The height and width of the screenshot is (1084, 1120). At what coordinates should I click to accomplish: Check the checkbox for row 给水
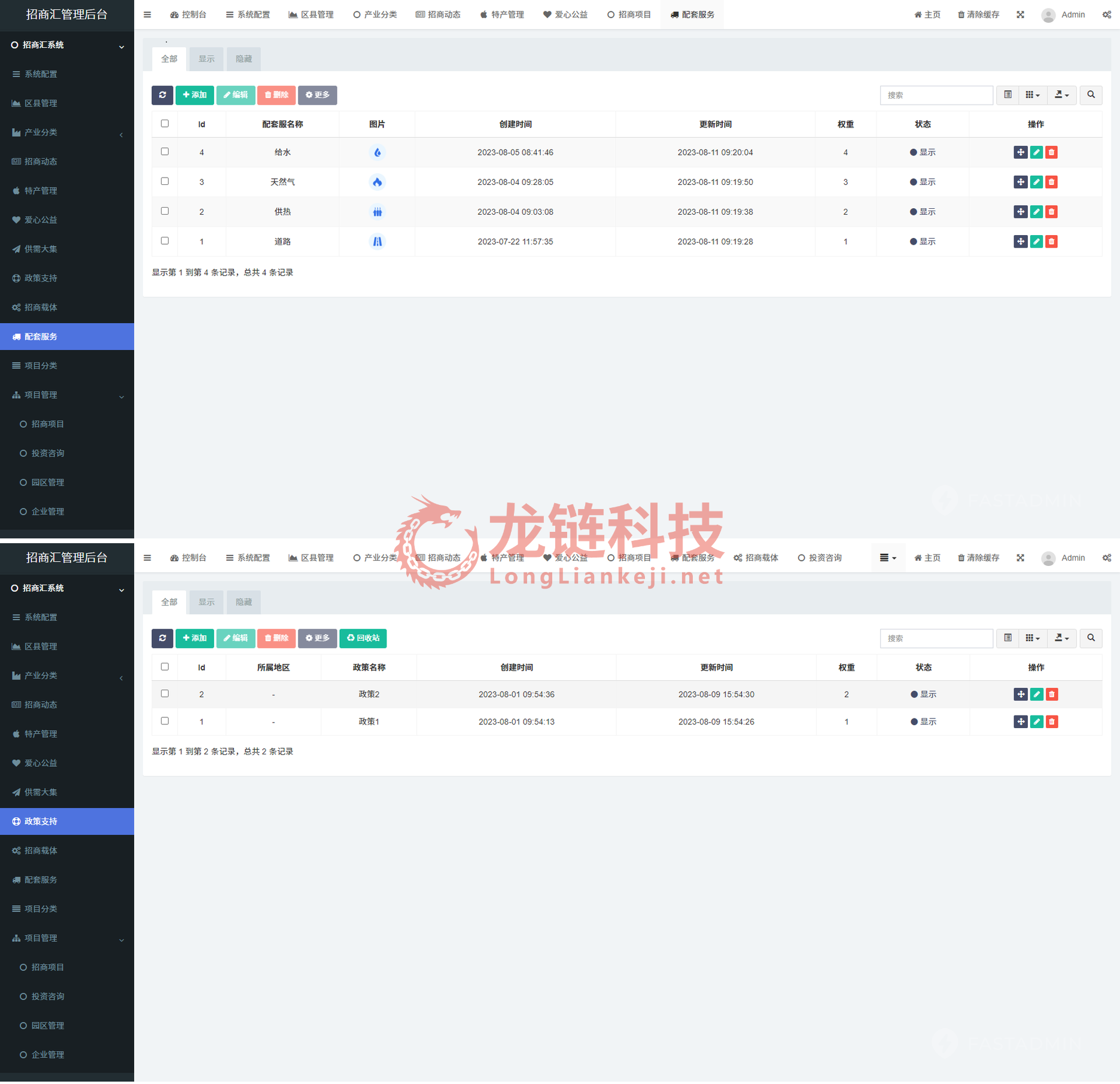[x=165, y=151]
